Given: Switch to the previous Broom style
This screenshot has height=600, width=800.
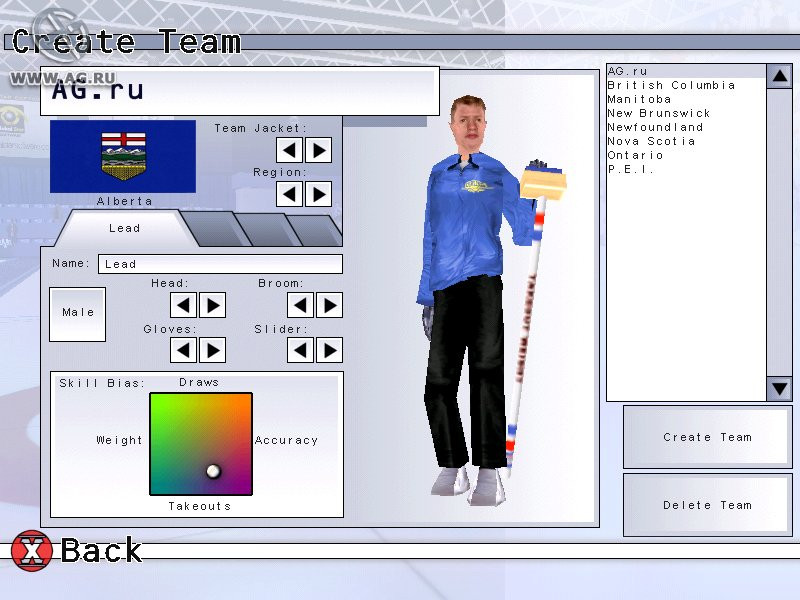Looking at the screenshot, I should [301, 305].
